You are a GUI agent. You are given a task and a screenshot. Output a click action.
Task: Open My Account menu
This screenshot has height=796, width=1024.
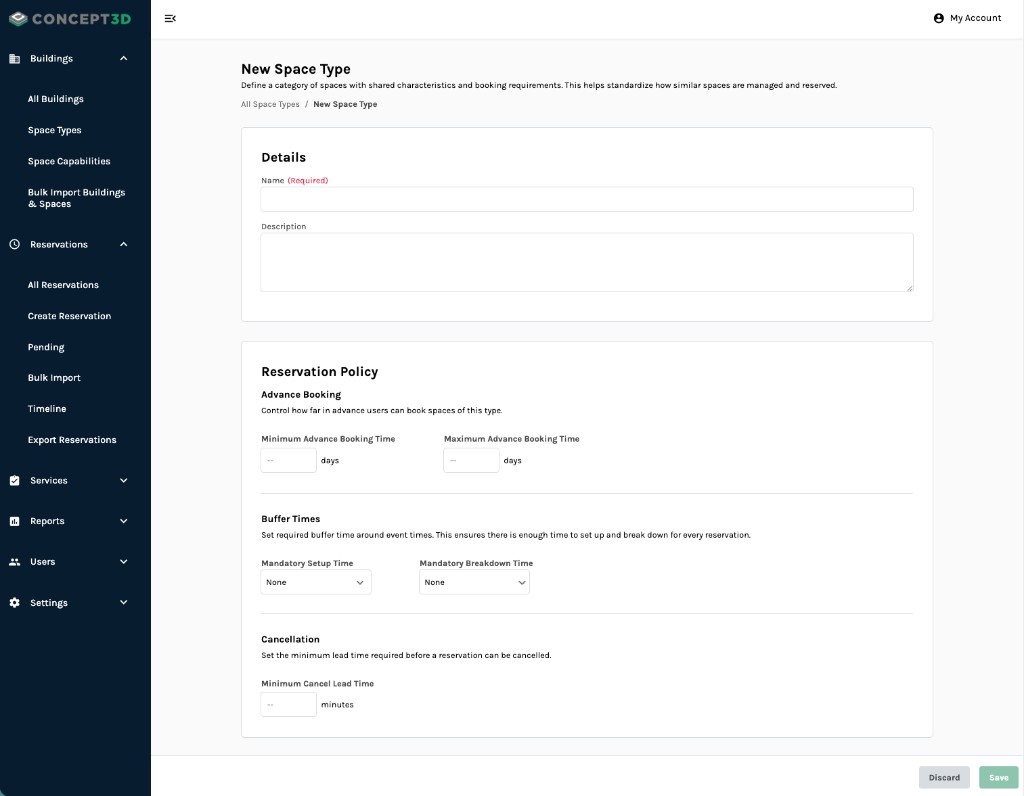968,18
